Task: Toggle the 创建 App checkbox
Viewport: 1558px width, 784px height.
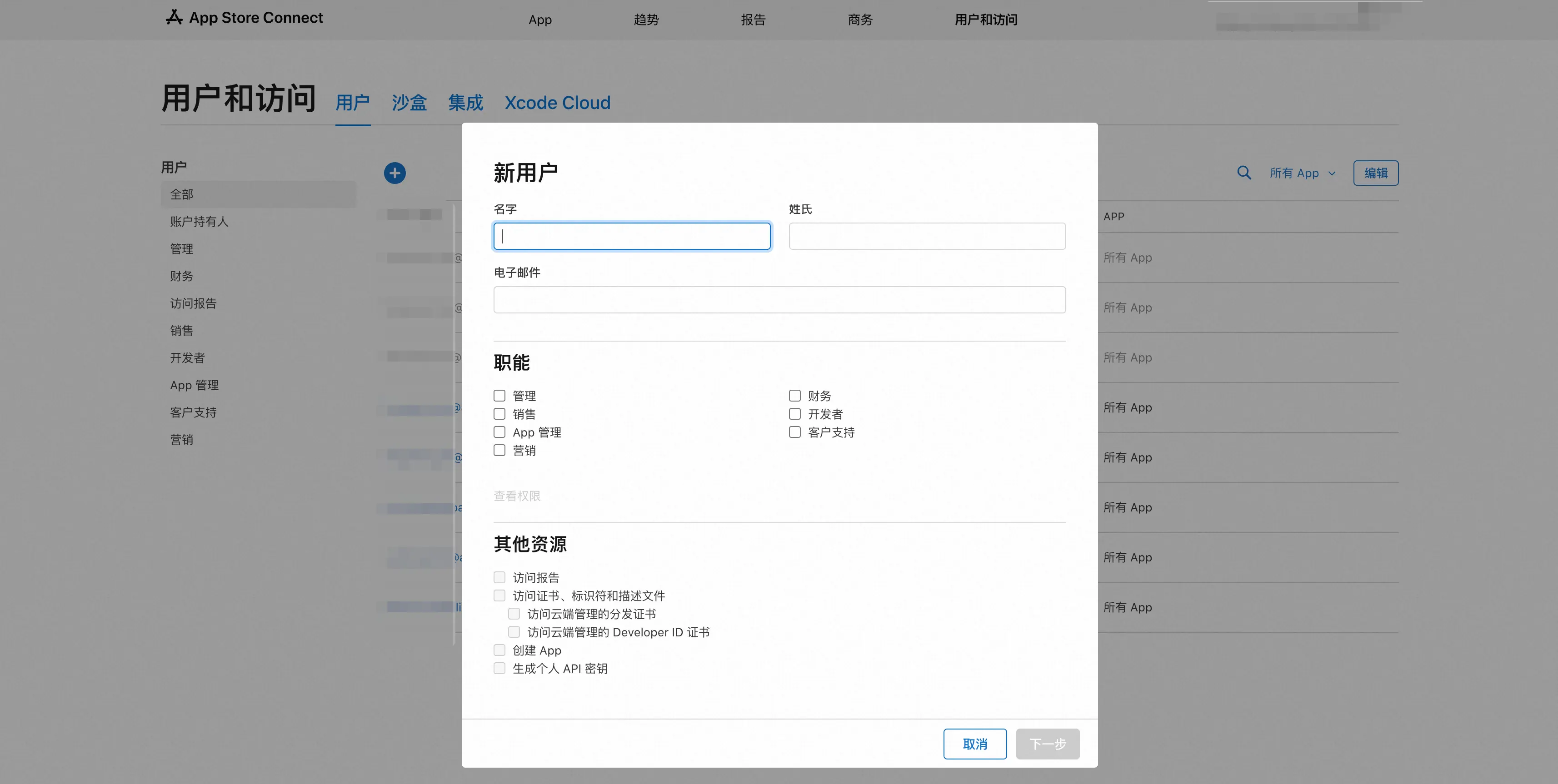Action: (x=499, y=650)
